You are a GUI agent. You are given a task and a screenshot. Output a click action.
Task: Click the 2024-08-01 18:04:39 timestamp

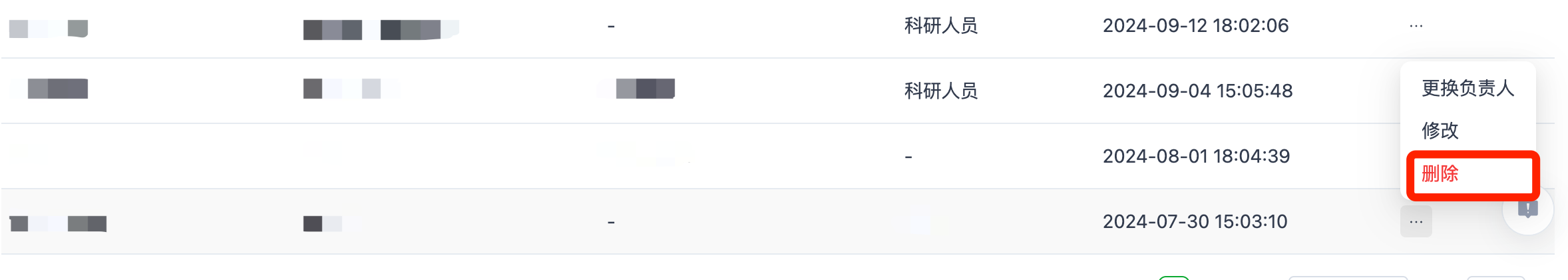click(1196, 156)
